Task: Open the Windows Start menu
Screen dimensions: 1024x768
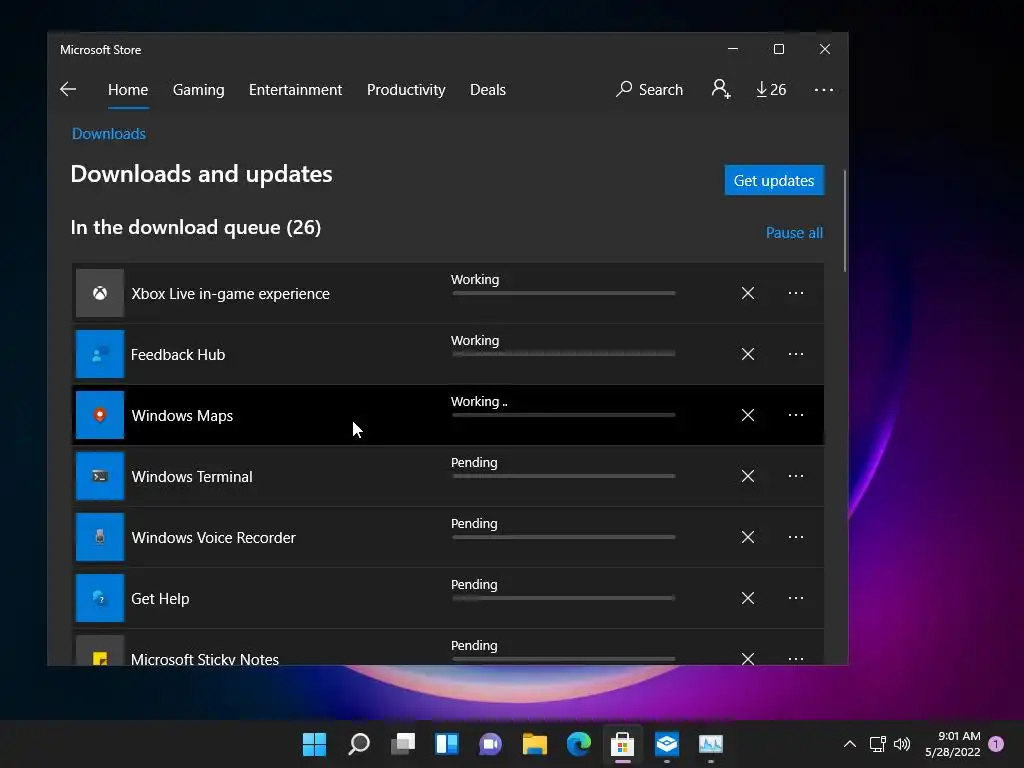Action: 314,744
